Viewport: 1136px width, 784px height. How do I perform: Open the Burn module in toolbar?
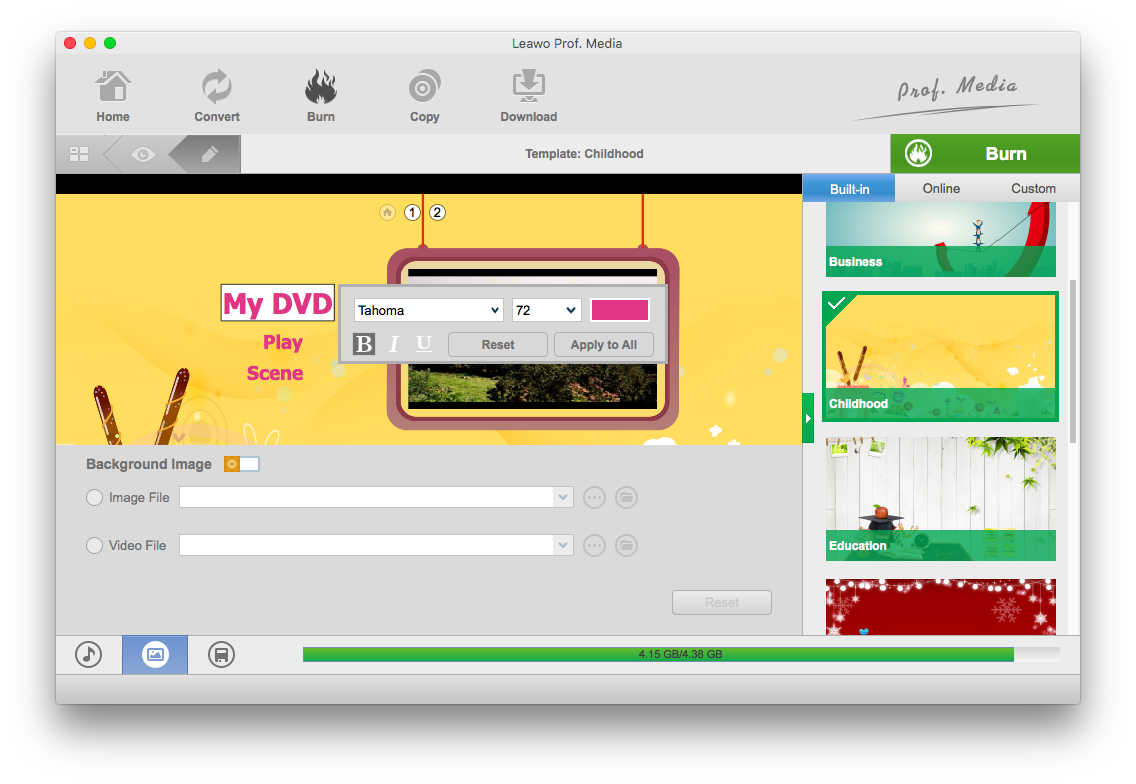pos(320,96)
